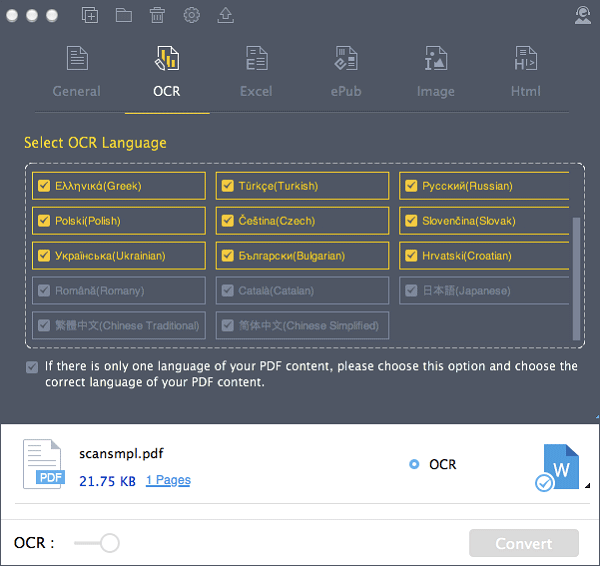This screenshot has height=566, width=600.
Task: Click the Html code icon
Action: coord(525,58)
